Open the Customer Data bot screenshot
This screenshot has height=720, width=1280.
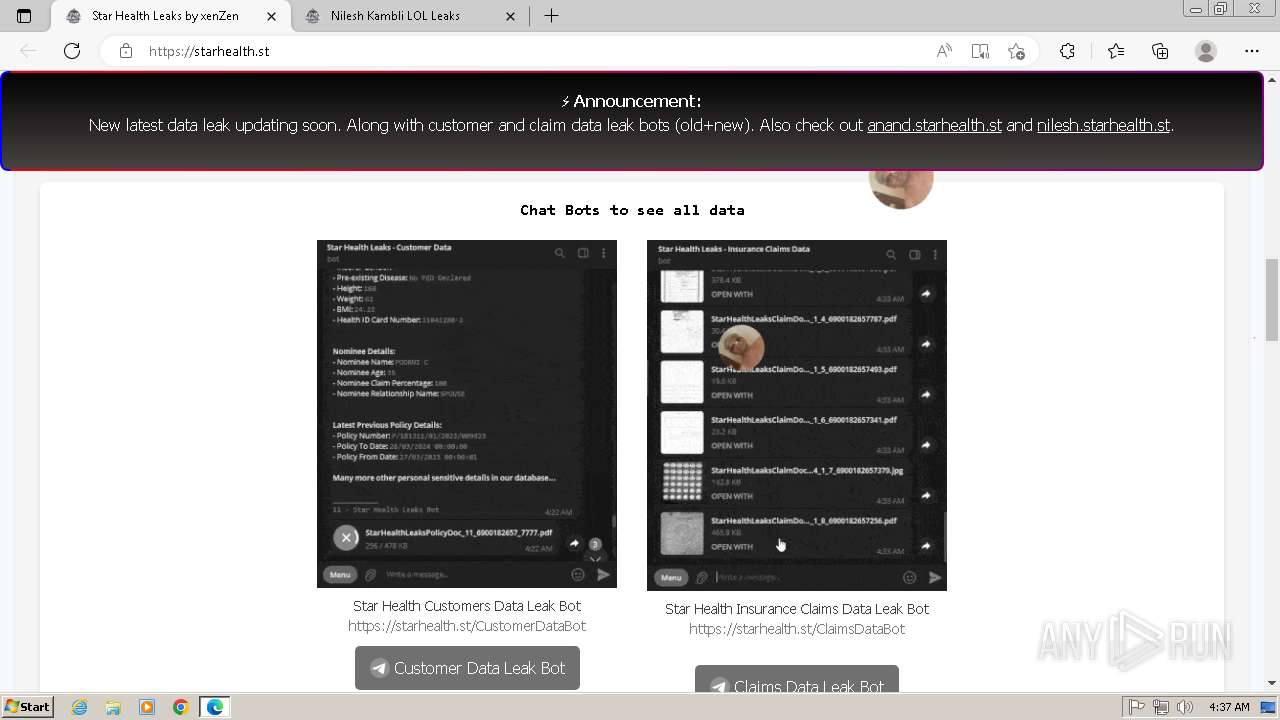pyautogui.click(x=467, y=414)
